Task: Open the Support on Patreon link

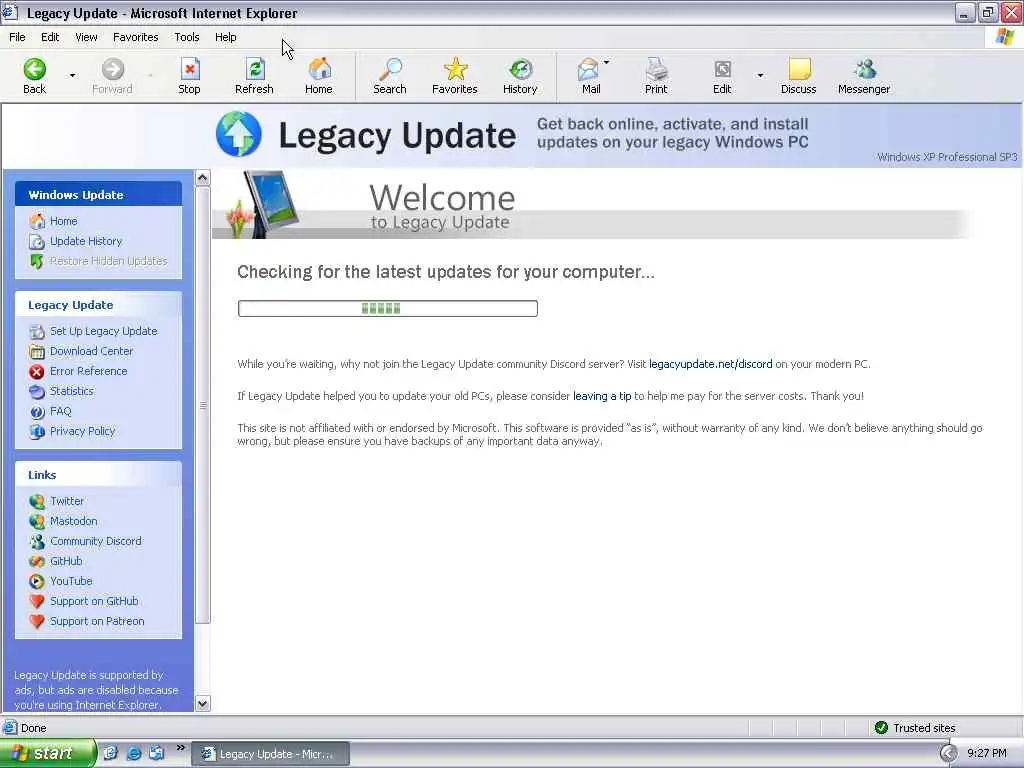Action: [97, 621]
